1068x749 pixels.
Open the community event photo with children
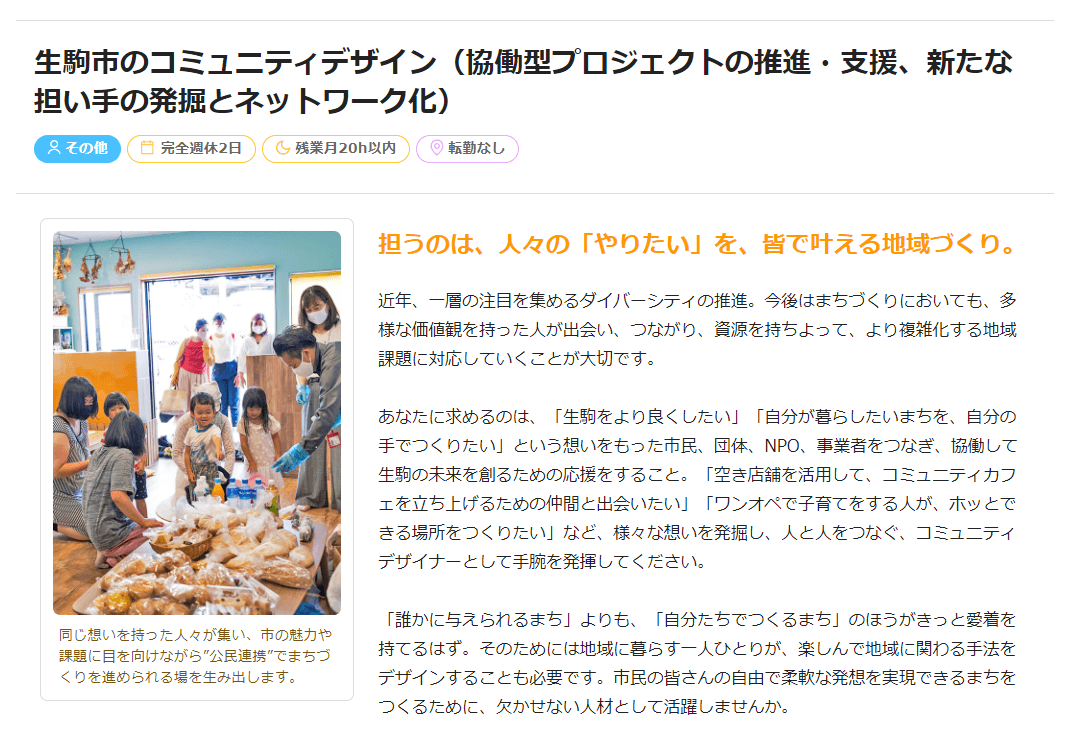pyautogui.click(x=197, y=423)
